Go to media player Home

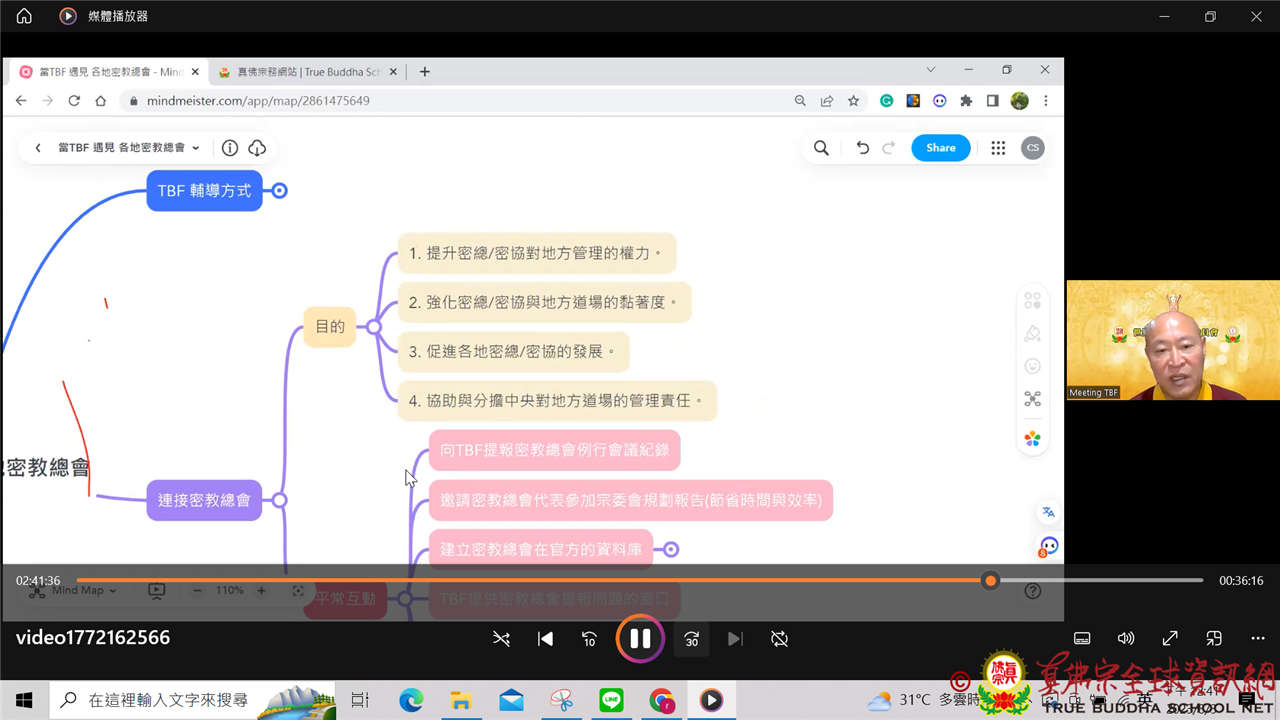coord(24,16)
